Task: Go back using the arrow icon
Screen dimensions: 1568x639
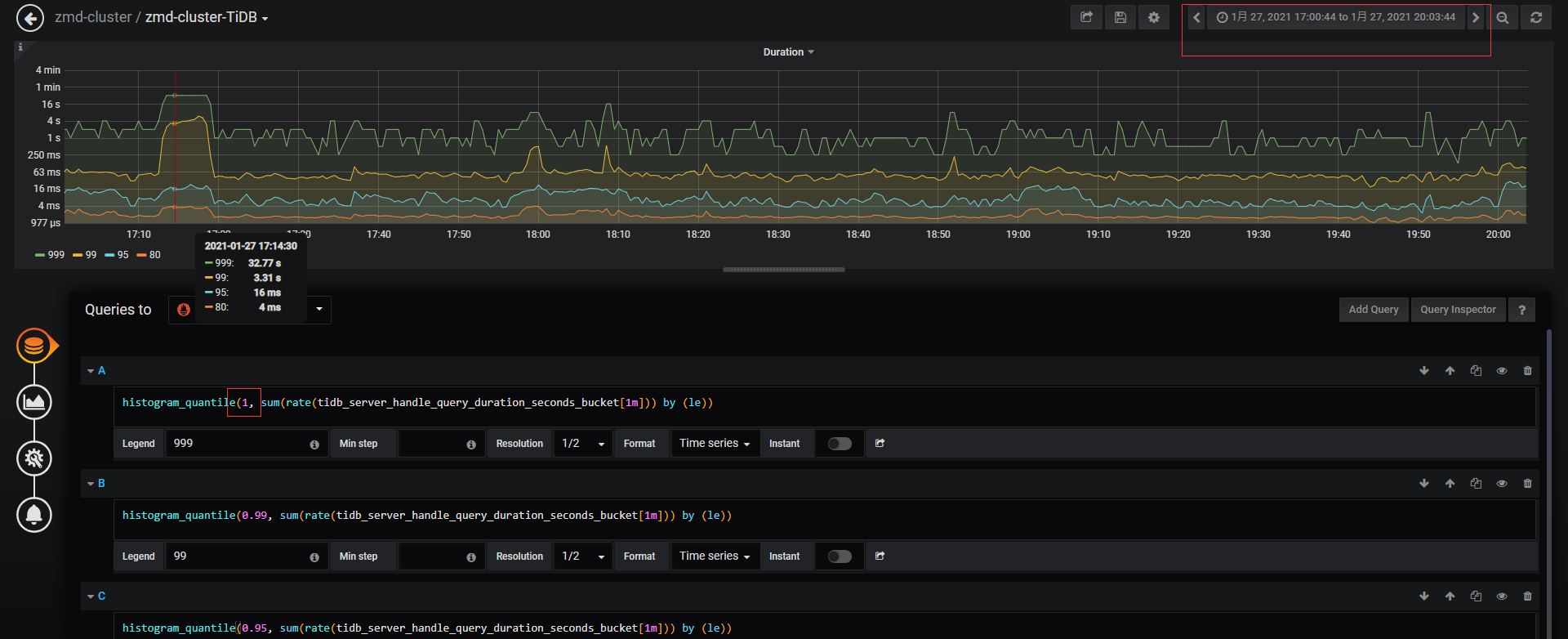Action: tap(30, 17)
